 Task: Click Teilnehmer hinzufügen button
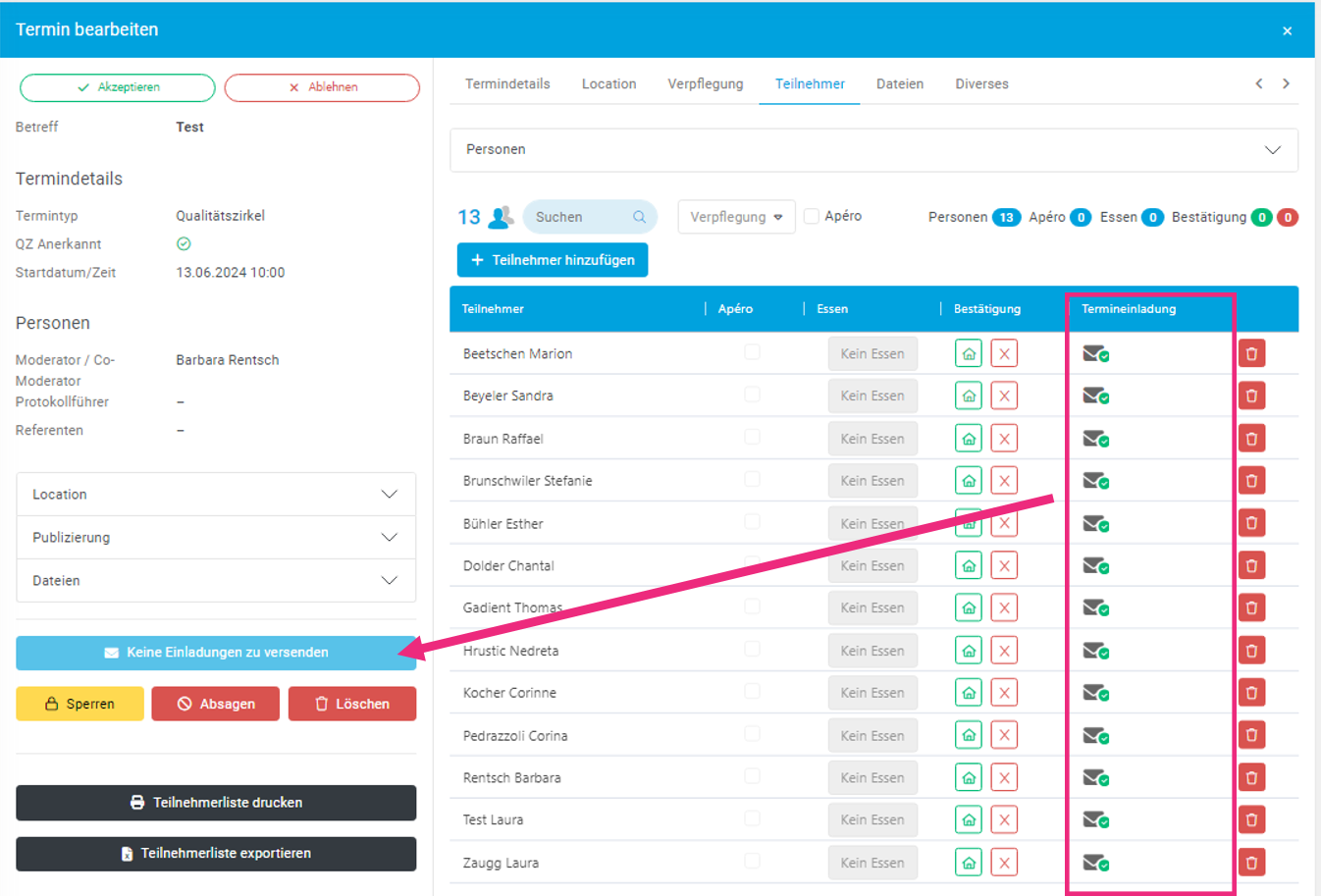(553, 260)
